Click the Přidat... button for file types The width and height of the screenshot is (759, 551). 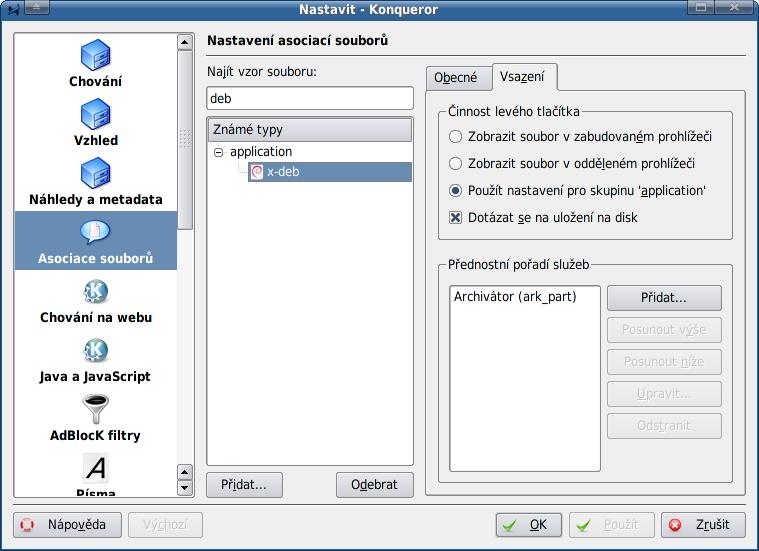pyautogui.click(x=244, y=485)
